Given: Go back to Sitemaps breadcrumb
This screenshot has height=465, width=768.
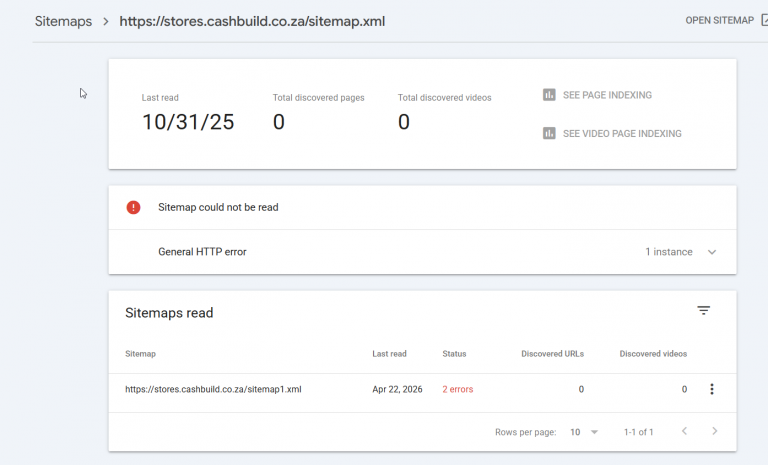Looking at the screenshot, I should click(63, 22).
